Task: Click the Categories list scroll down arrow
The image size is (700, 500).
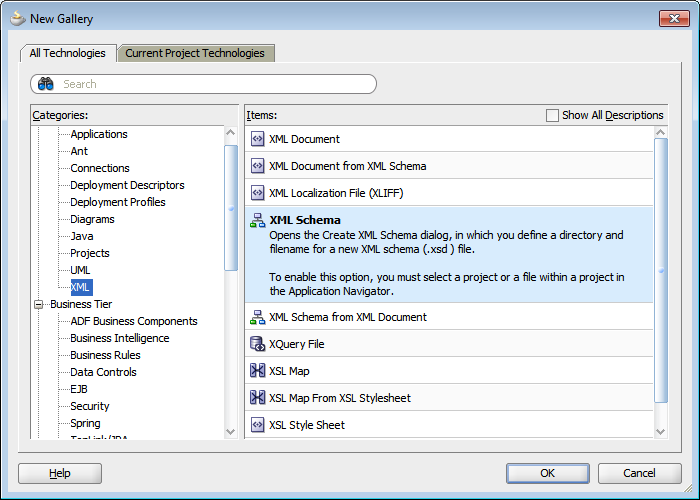Action: (x=231, y=432)
